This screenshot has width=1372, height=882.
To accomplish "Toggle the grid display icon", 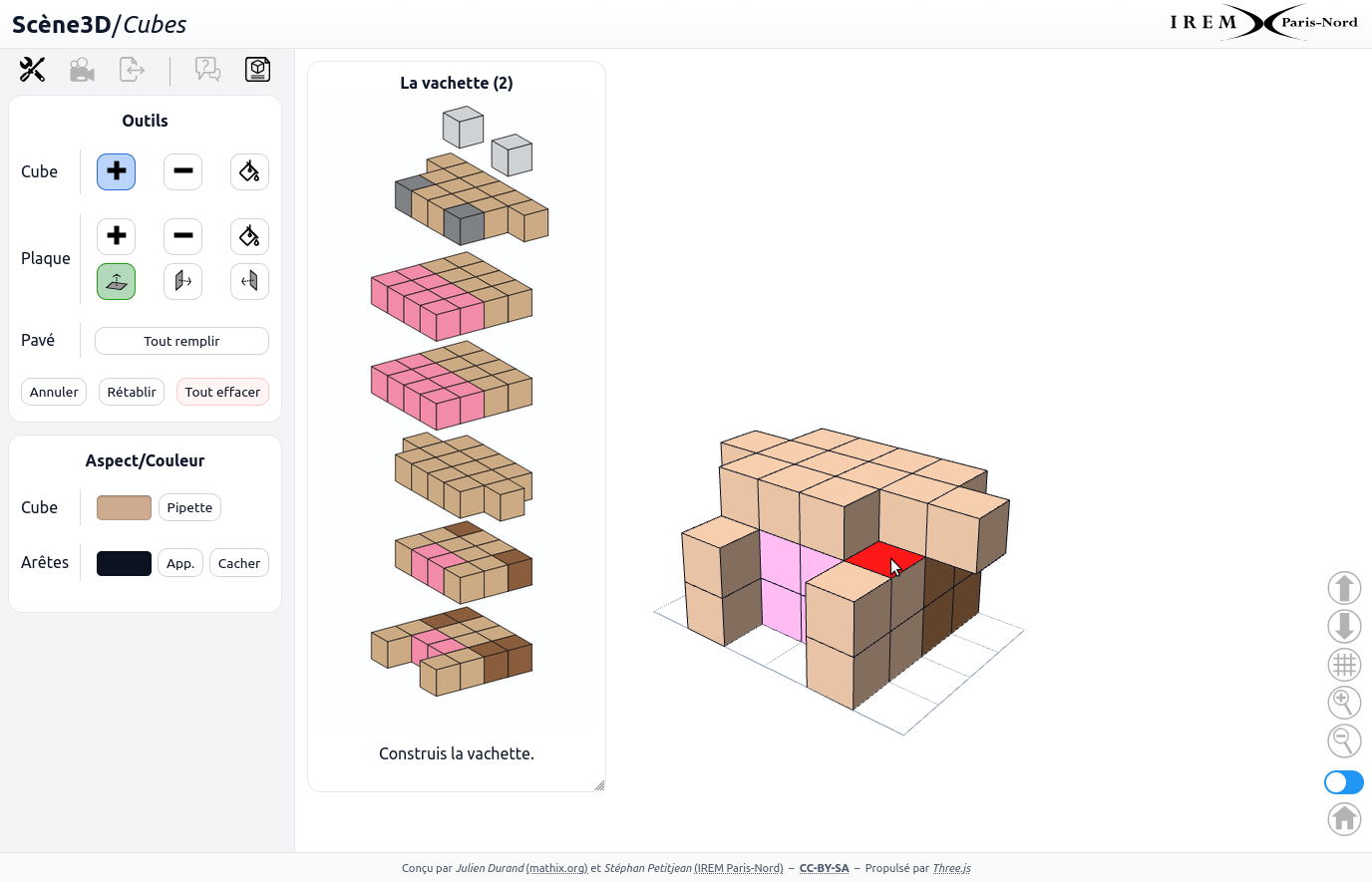I will coord(1343,665).
